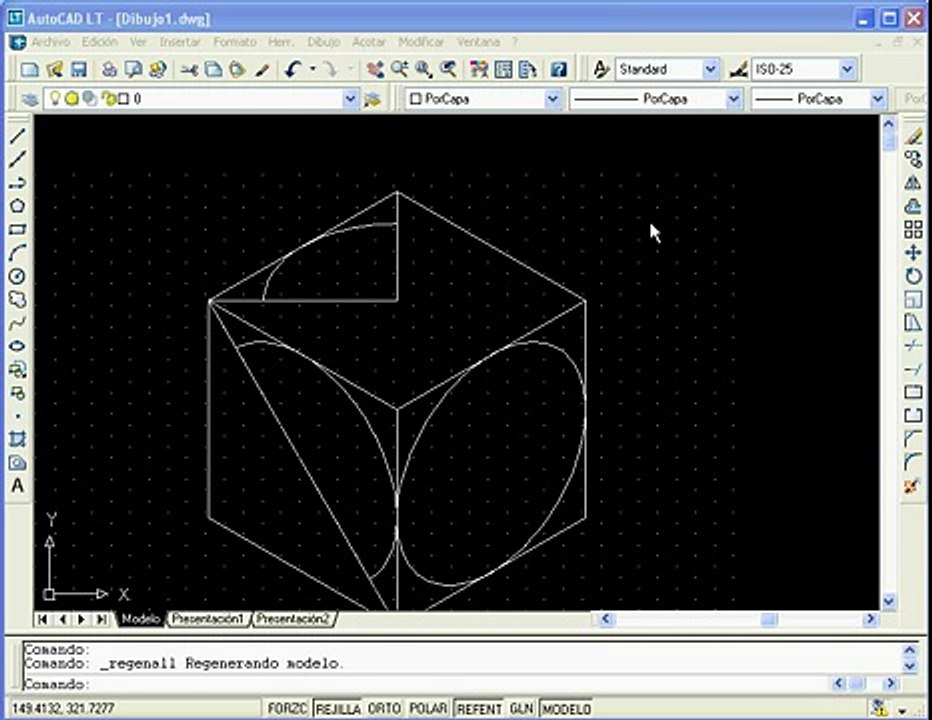Image resolution: width=932 pixels, height=720 pixels.
Task: Select the Array modify tool
Action: pos(913,229)
